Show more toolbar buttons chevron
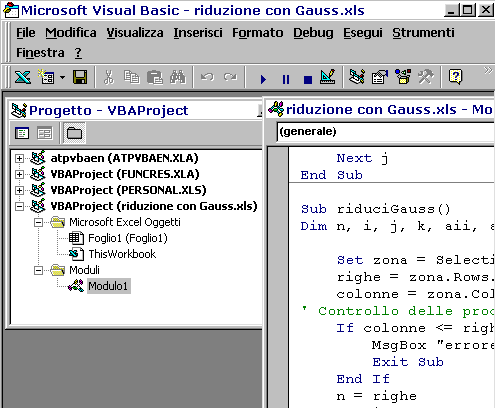Screen dimensions: 495x408 (488, 70)
